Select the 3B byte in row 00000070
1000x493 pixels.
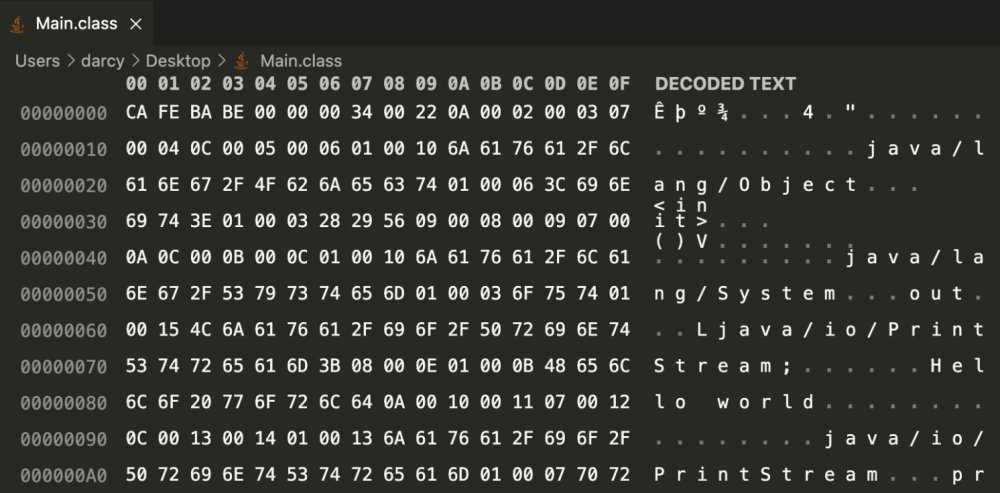tap(329, 366)
